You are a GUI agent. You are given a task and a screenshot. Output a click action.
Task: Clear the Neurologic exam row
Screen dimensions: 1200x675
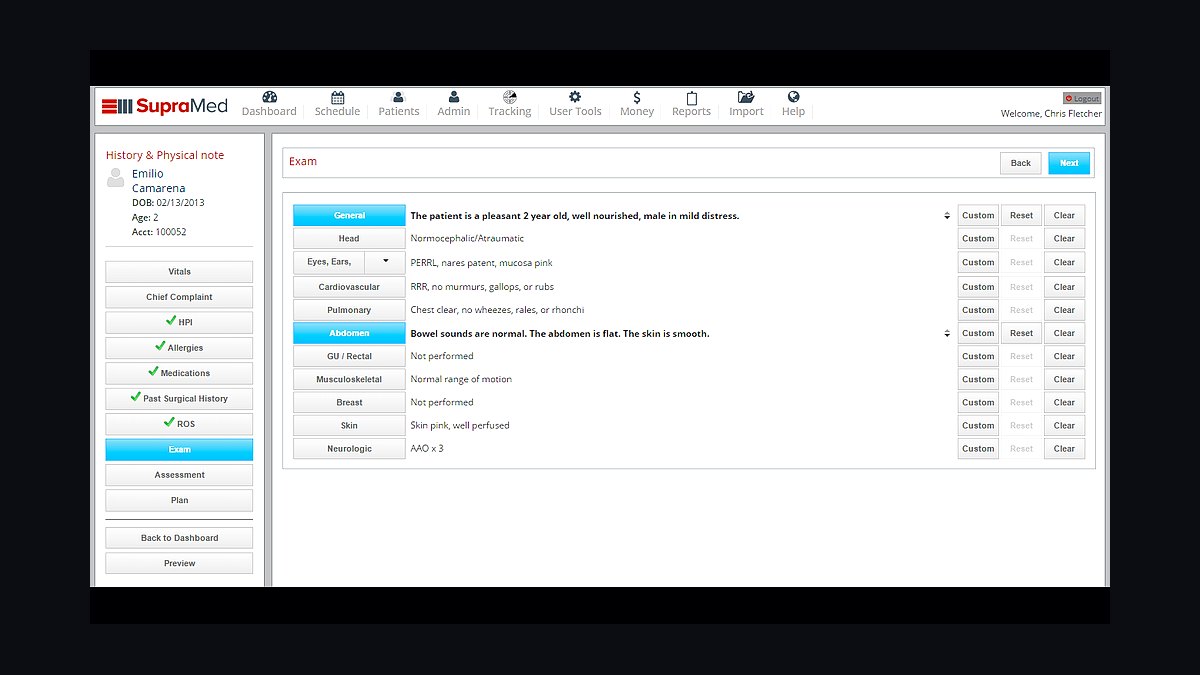1064,449
